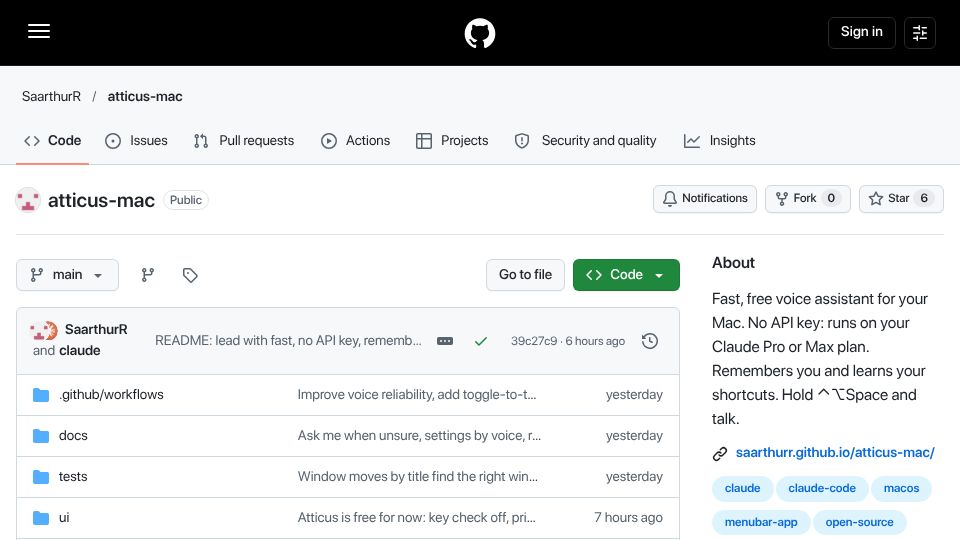The image size is (960, 540).
Task: Open the Pull requests tab
Action: pyautogui.click(x=244, y=141)
